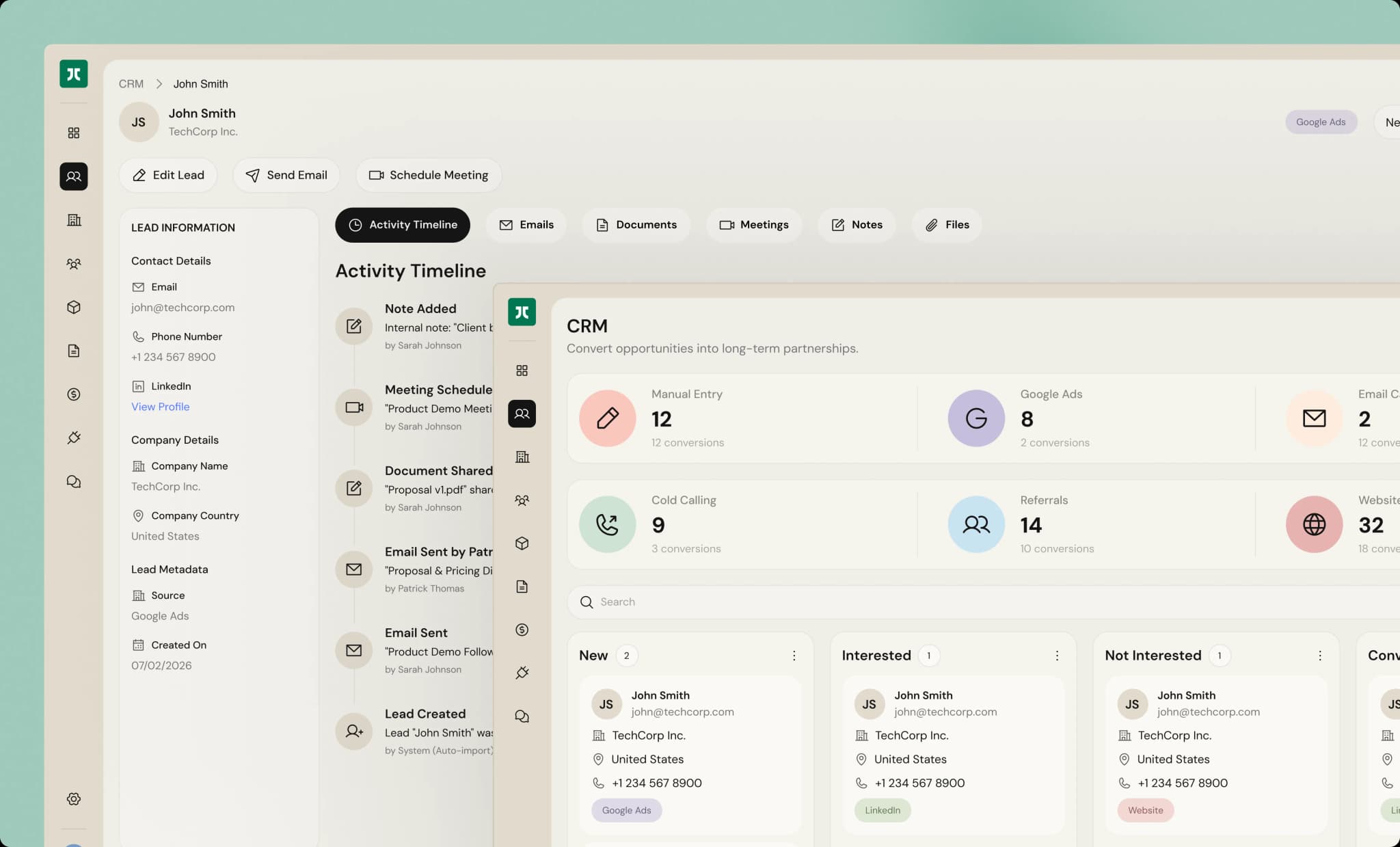Open the New column three-dot menu
1400x847 pixels.
[x=794, y=656]
